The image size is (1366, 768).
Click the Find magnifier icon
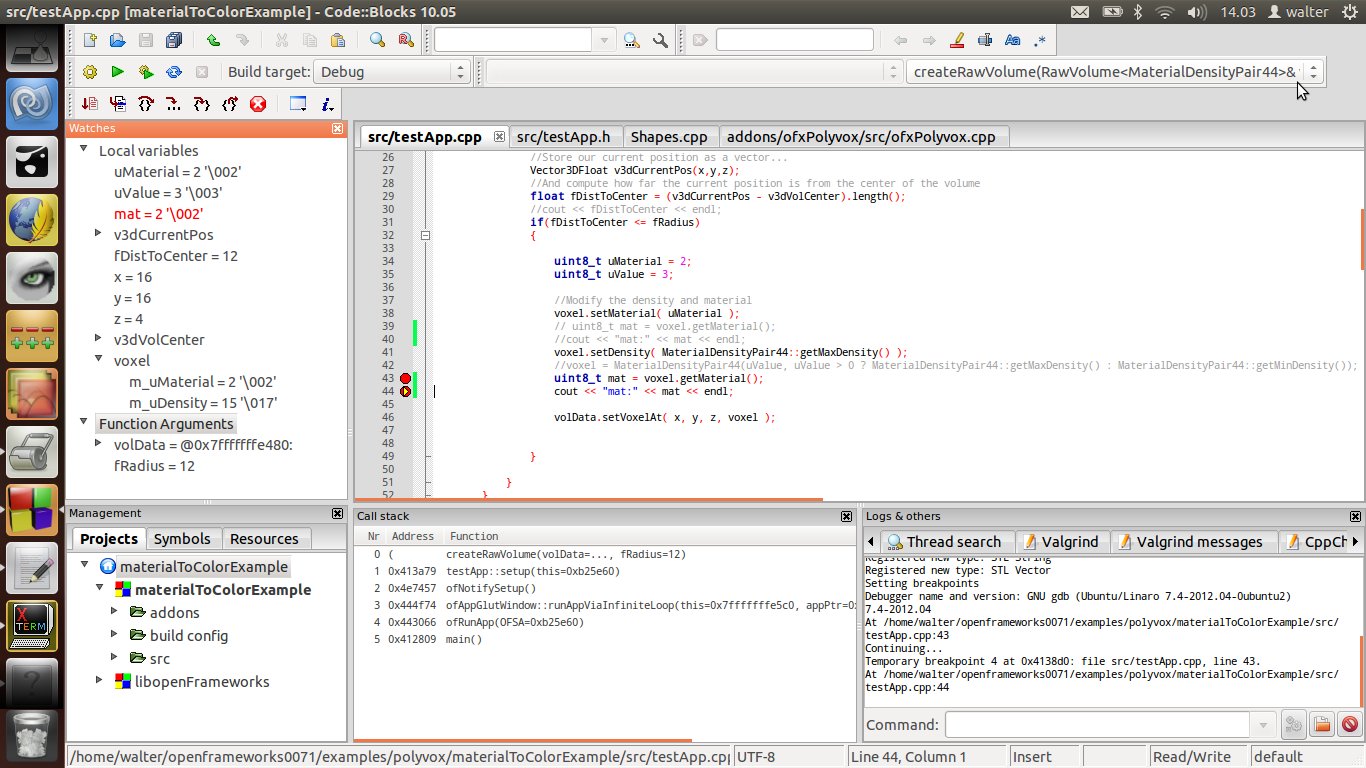(377, 41)
